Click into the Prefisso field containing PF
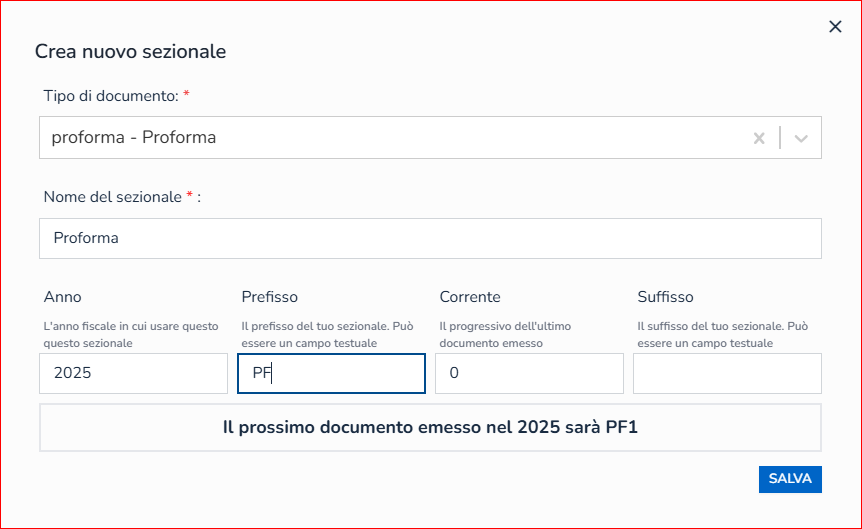 [331, 374]
